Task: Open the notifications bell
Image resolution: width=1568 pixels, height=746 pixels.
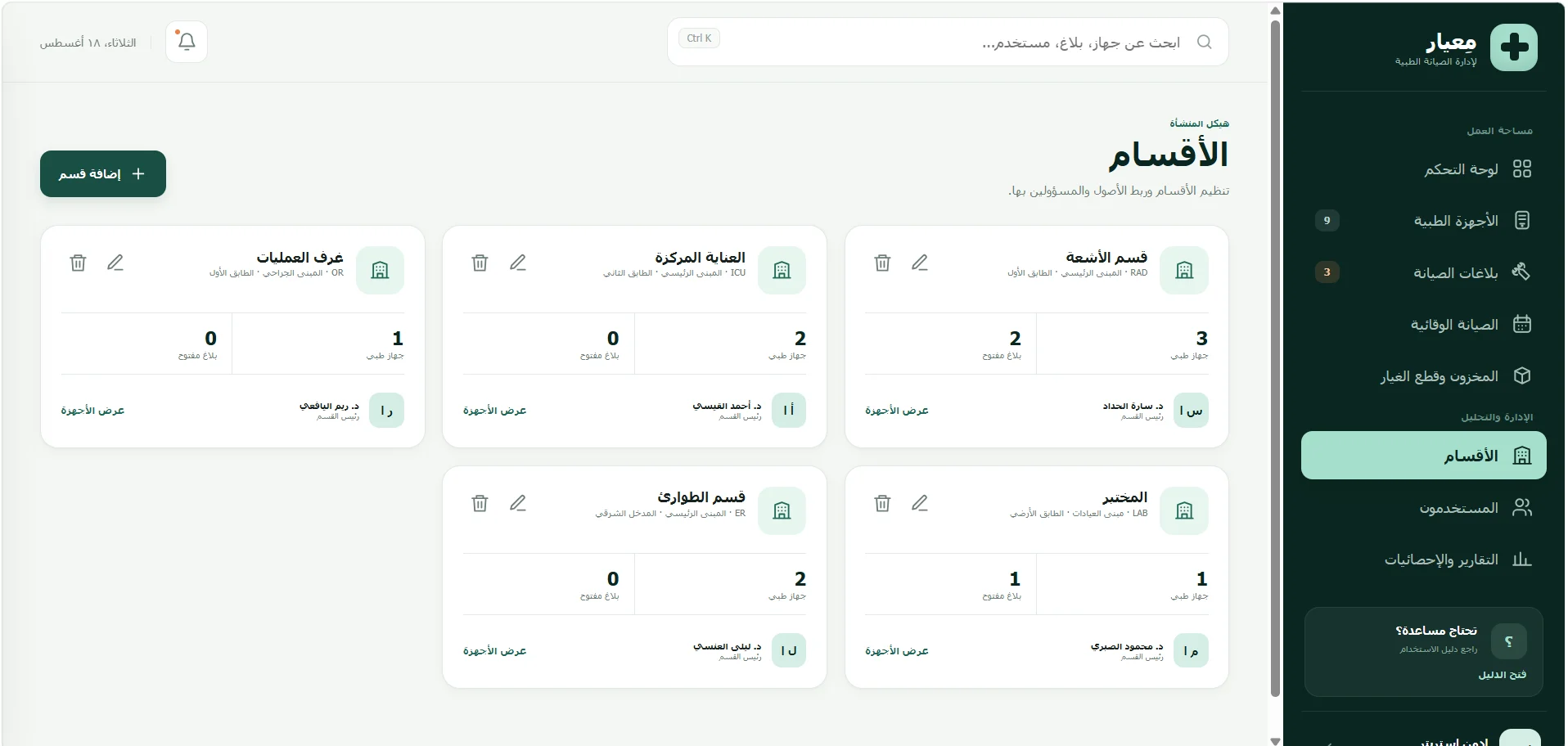Action: pos(187,42)
